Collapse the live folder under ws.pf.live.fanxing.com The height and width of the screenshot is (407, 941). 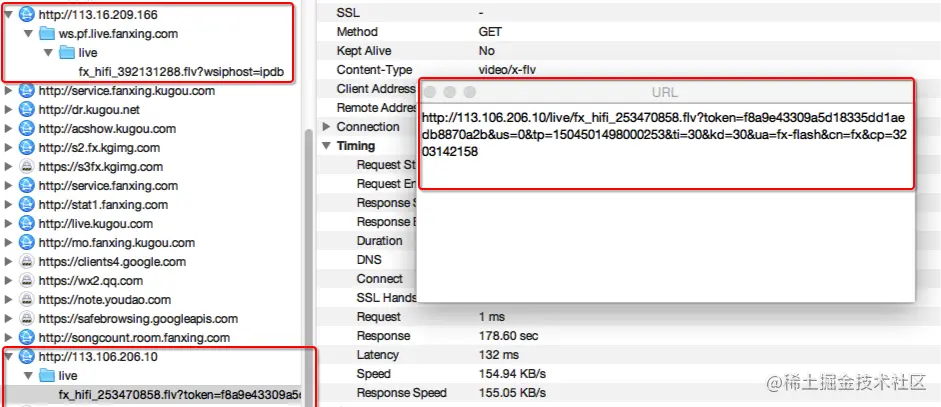point(48,53)
